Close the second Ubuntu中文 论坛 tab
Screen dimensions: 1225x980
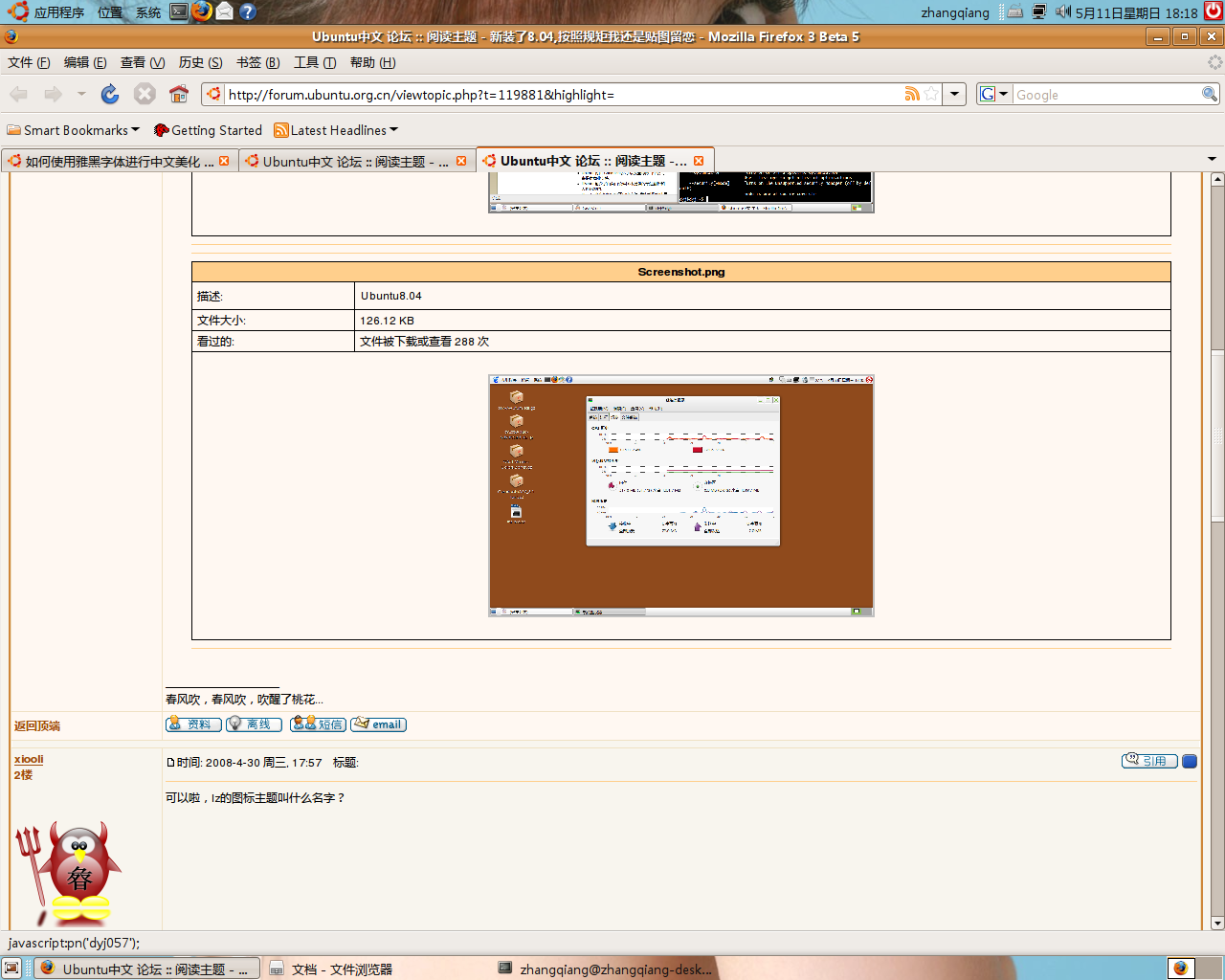pos(461,161)
